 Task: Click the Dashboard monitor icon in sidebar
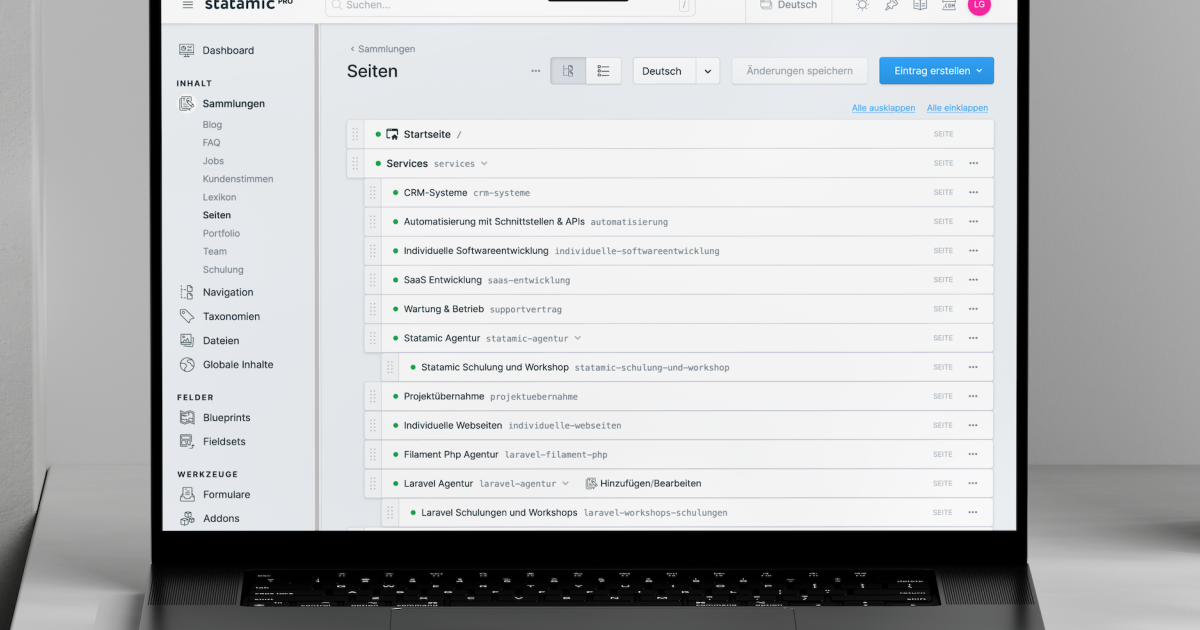coord(186,50)
